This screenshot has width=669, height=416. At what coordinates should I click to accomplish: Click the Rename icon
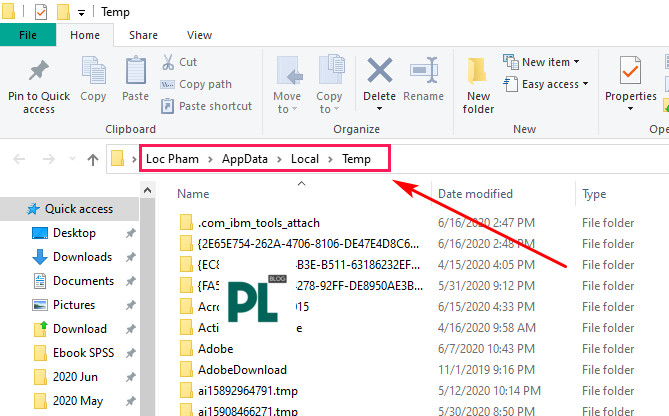pyautogui.click(x=424, y=70)
